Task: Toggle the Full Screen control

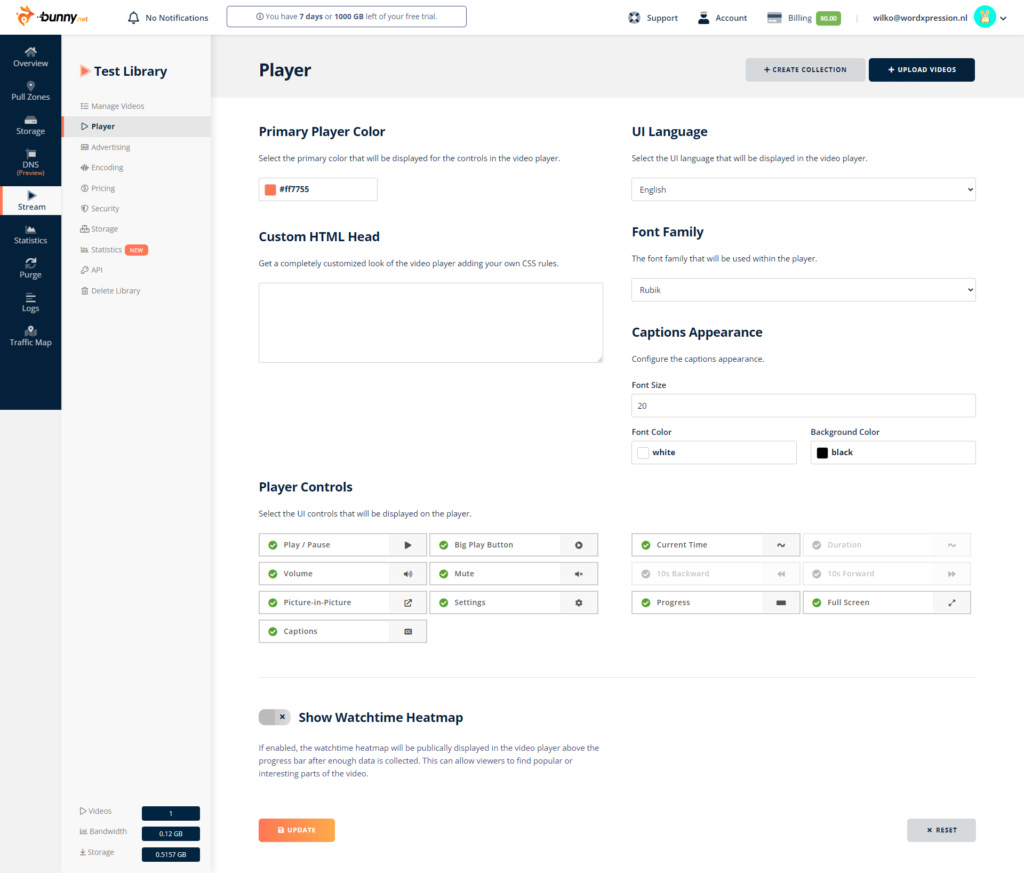Action: coord(886,603)
